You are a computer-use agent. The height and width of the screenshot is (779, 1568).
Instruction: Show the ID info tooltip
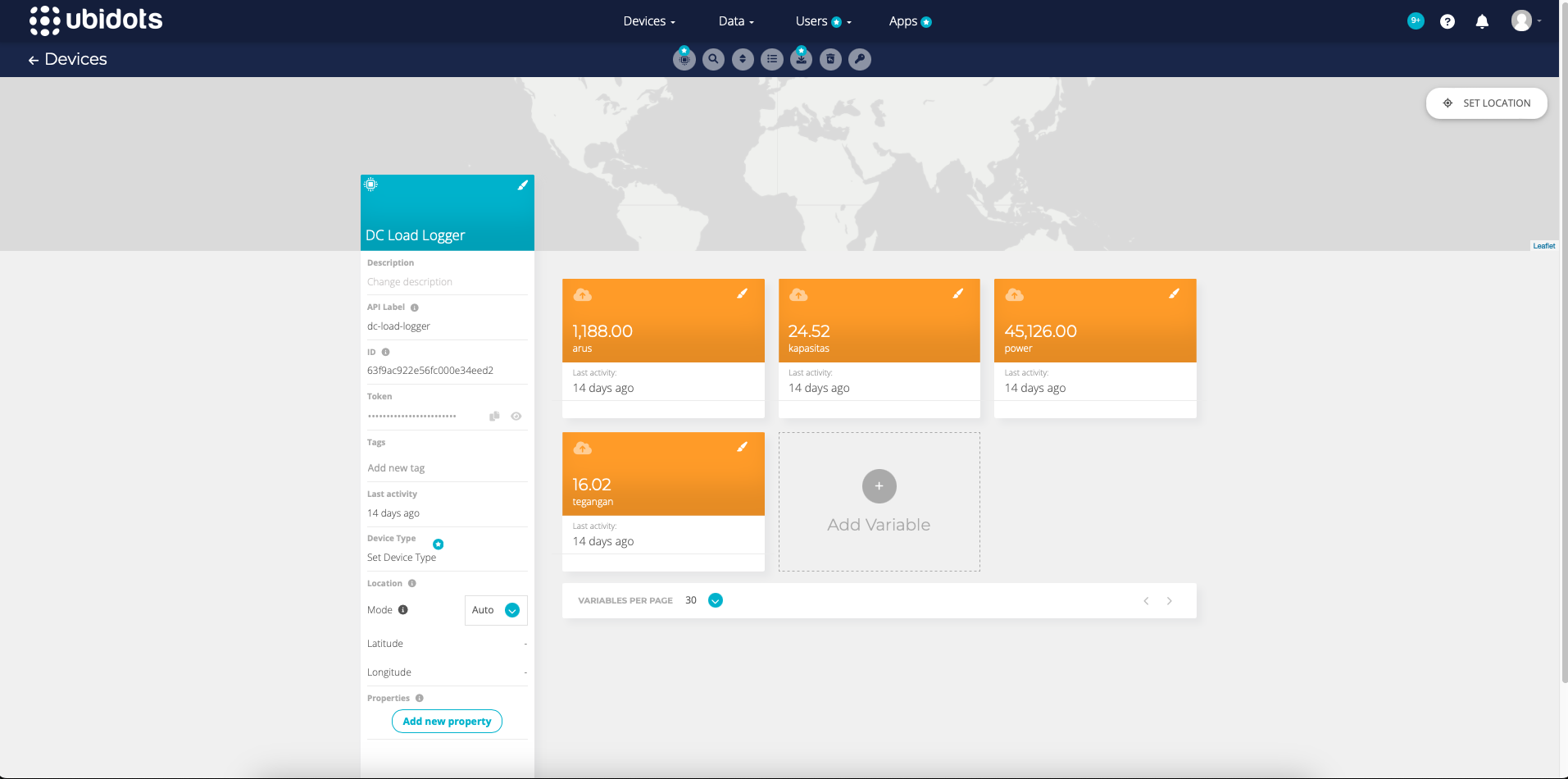pos(385,353)
